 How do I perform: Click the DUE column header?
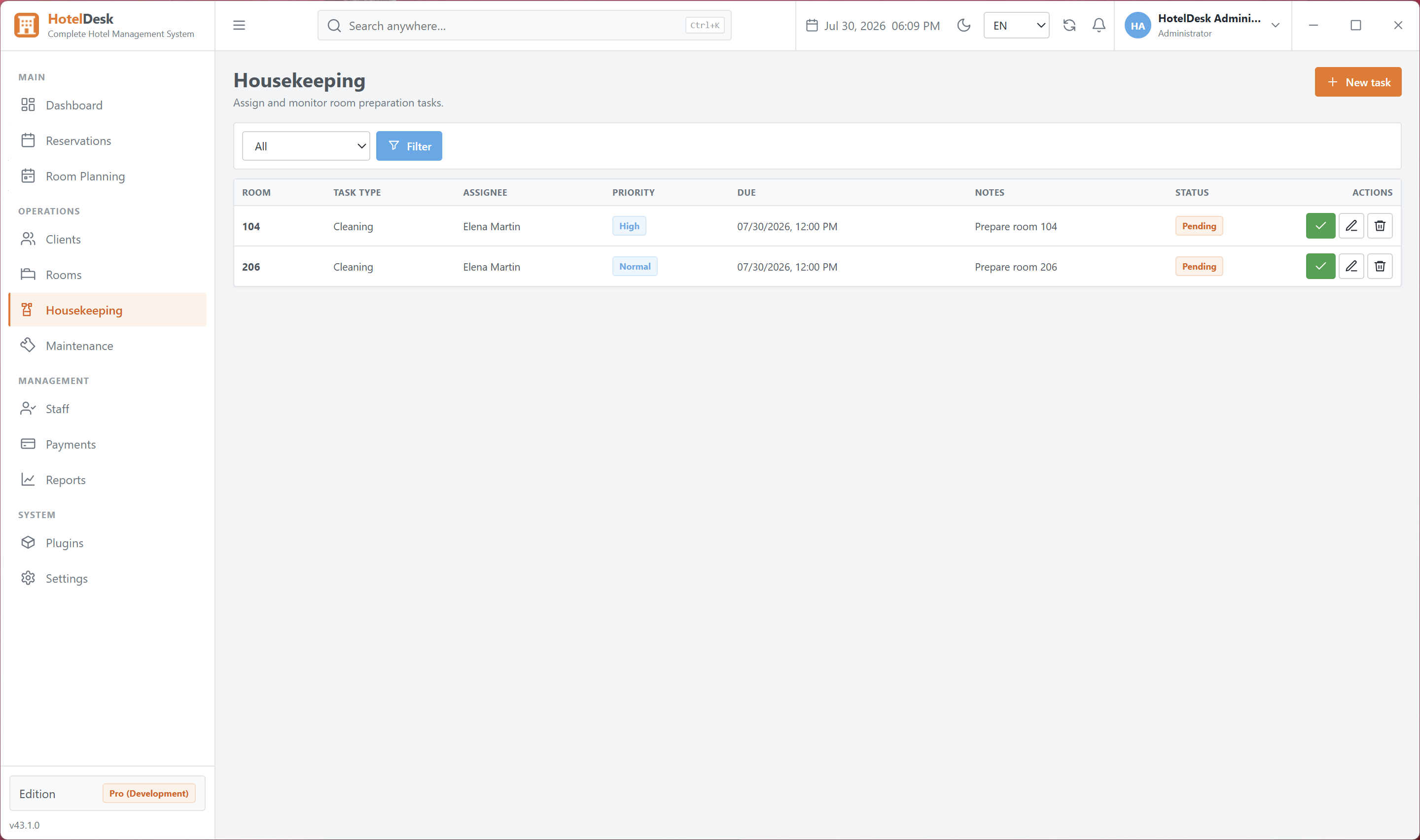[746, 192]
